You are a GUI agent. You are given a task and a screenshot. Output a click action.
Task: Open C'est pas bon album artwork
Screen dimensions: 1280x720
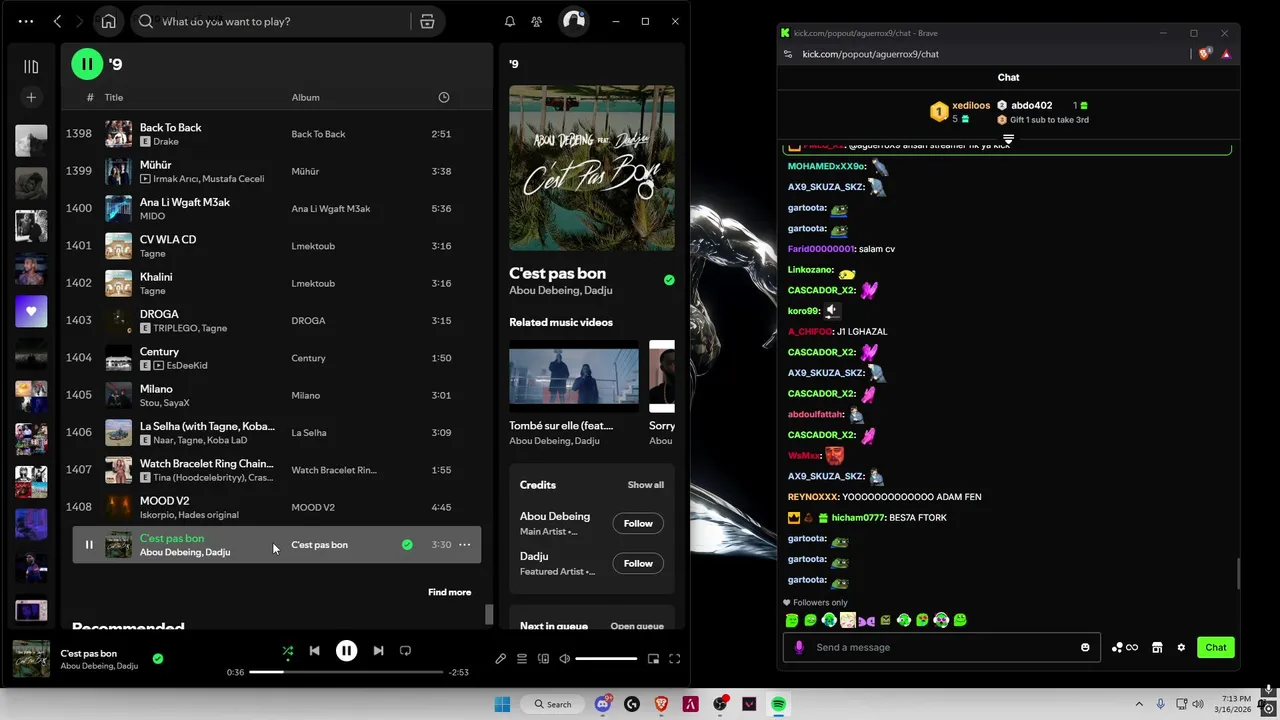click(x=592, y=168)
